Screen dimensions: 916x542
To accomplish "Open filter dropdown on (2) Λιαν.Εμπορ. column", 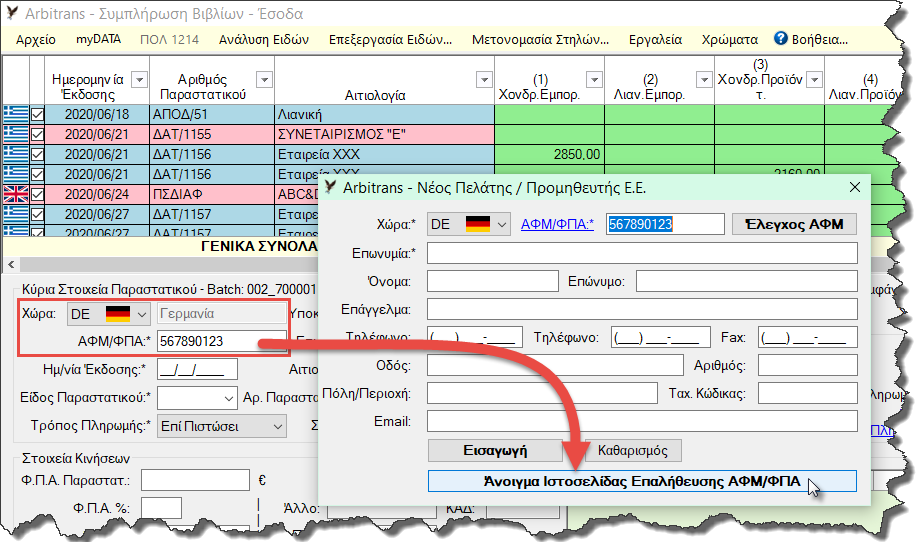I will pos(705,79).
